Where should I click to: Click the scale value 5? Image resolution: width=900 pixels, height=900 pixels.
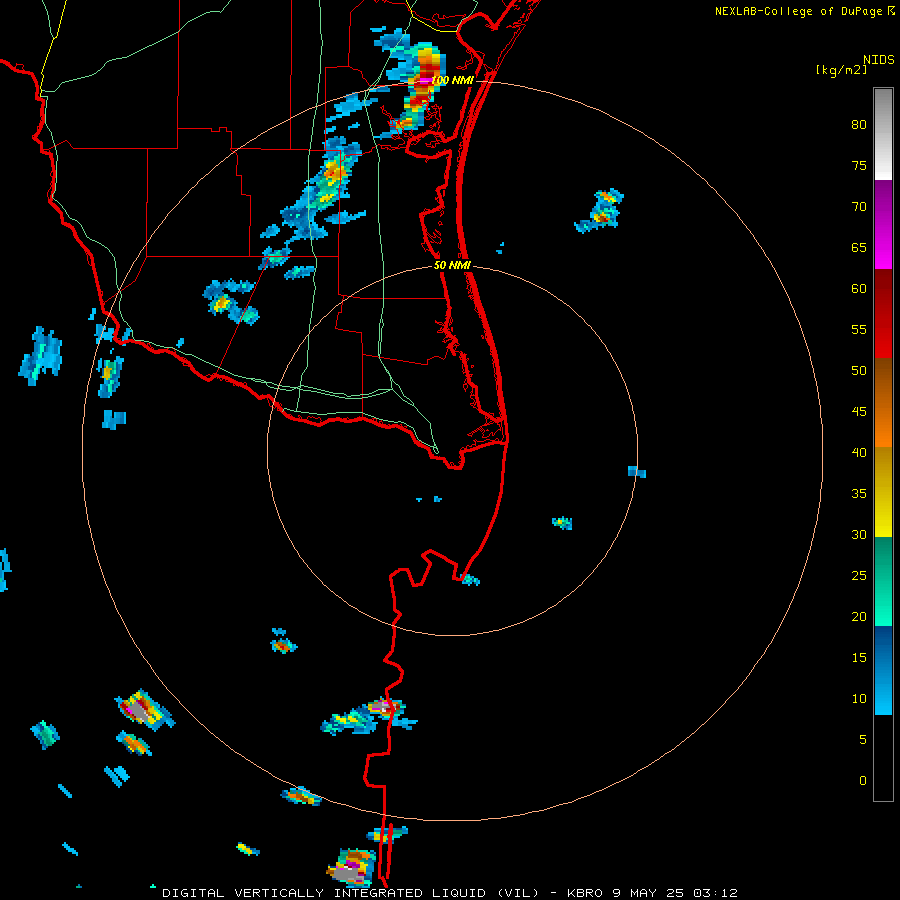pos(863,740)
